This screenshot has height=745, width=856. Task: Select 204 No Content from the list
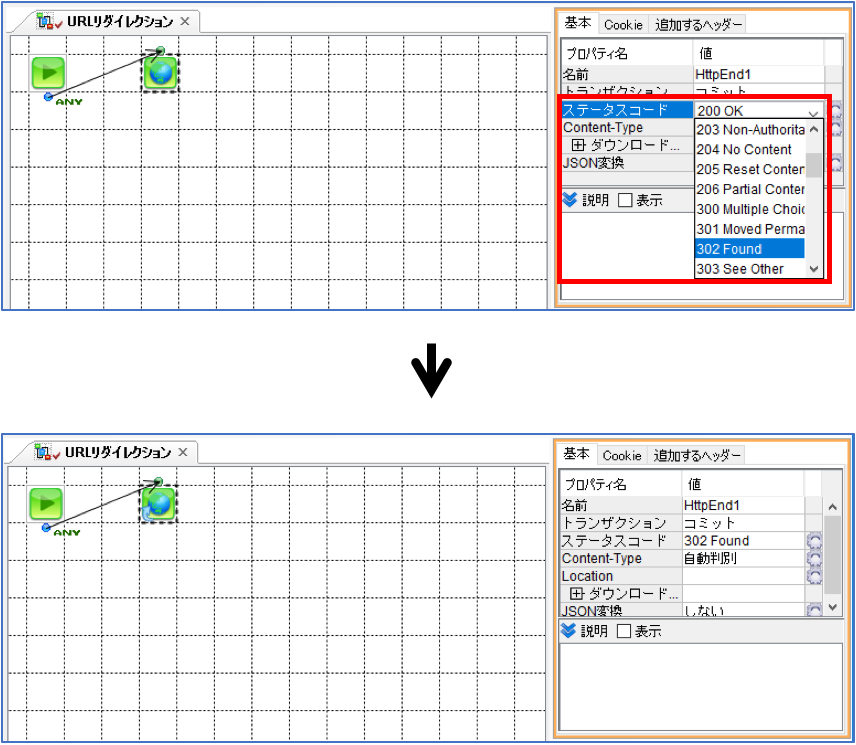(x=750, y=150)
